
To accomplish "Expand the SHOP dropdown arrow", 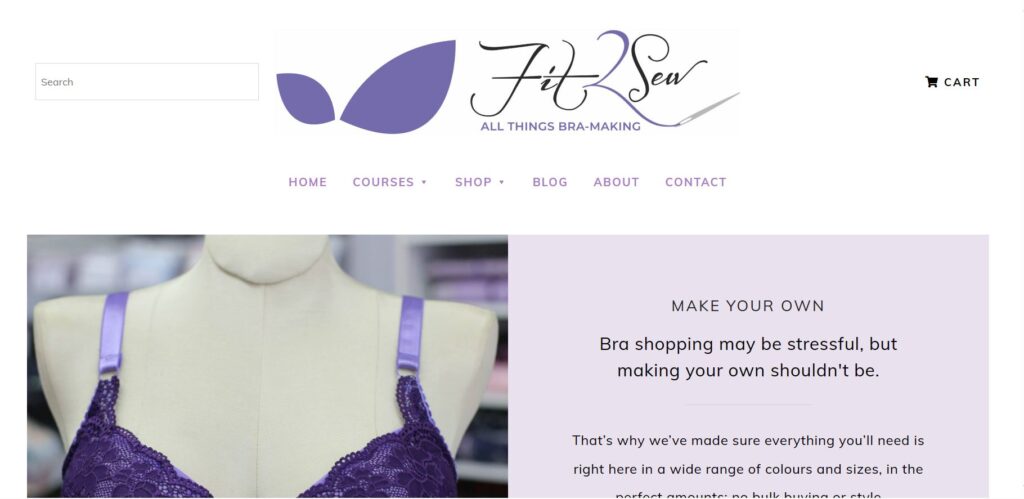I will click(502, 182).
